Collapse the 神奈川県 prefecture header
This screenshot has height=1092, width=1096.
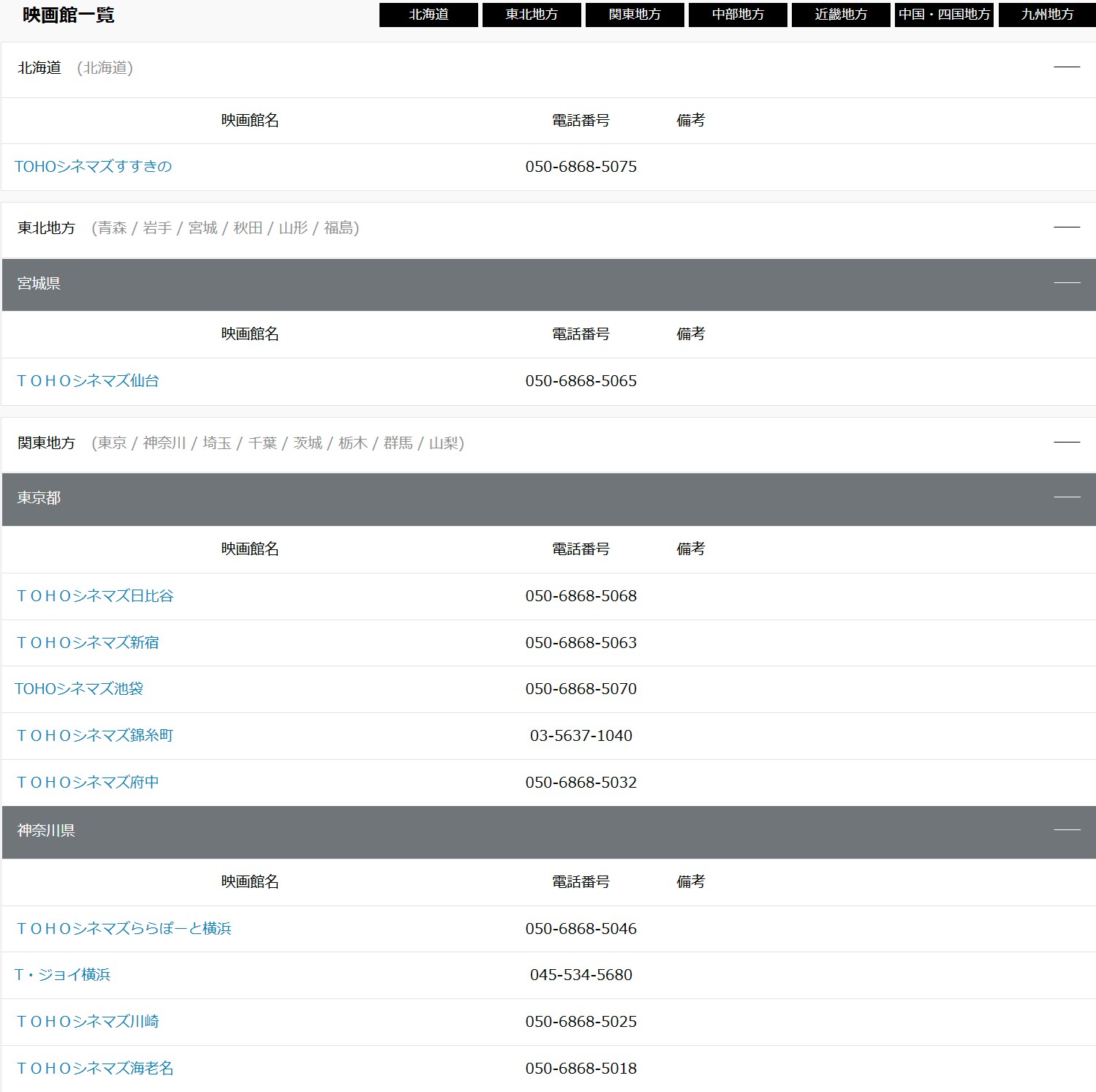click(x=1066, y=830)
